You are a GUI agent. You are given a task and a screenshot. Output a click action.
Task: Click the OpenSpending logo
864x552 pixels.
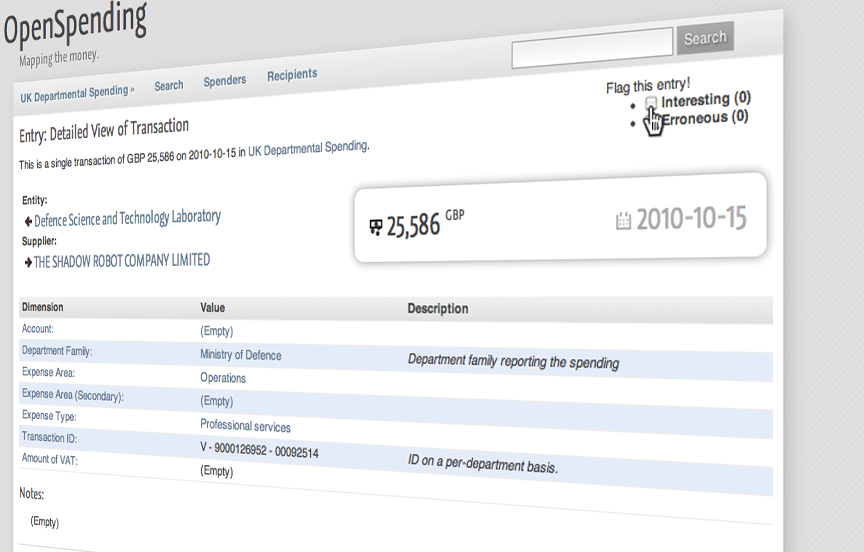[x=75, y=24]
